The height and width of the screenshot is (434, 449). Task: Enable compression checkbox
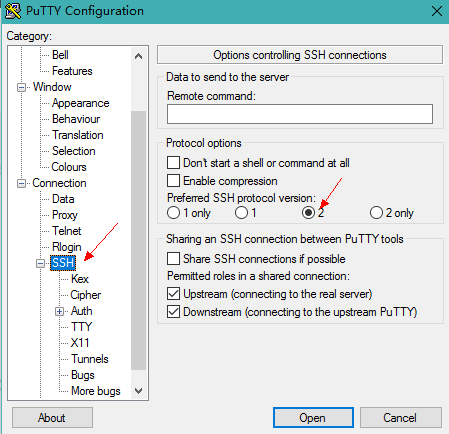(x=173, y=181)
